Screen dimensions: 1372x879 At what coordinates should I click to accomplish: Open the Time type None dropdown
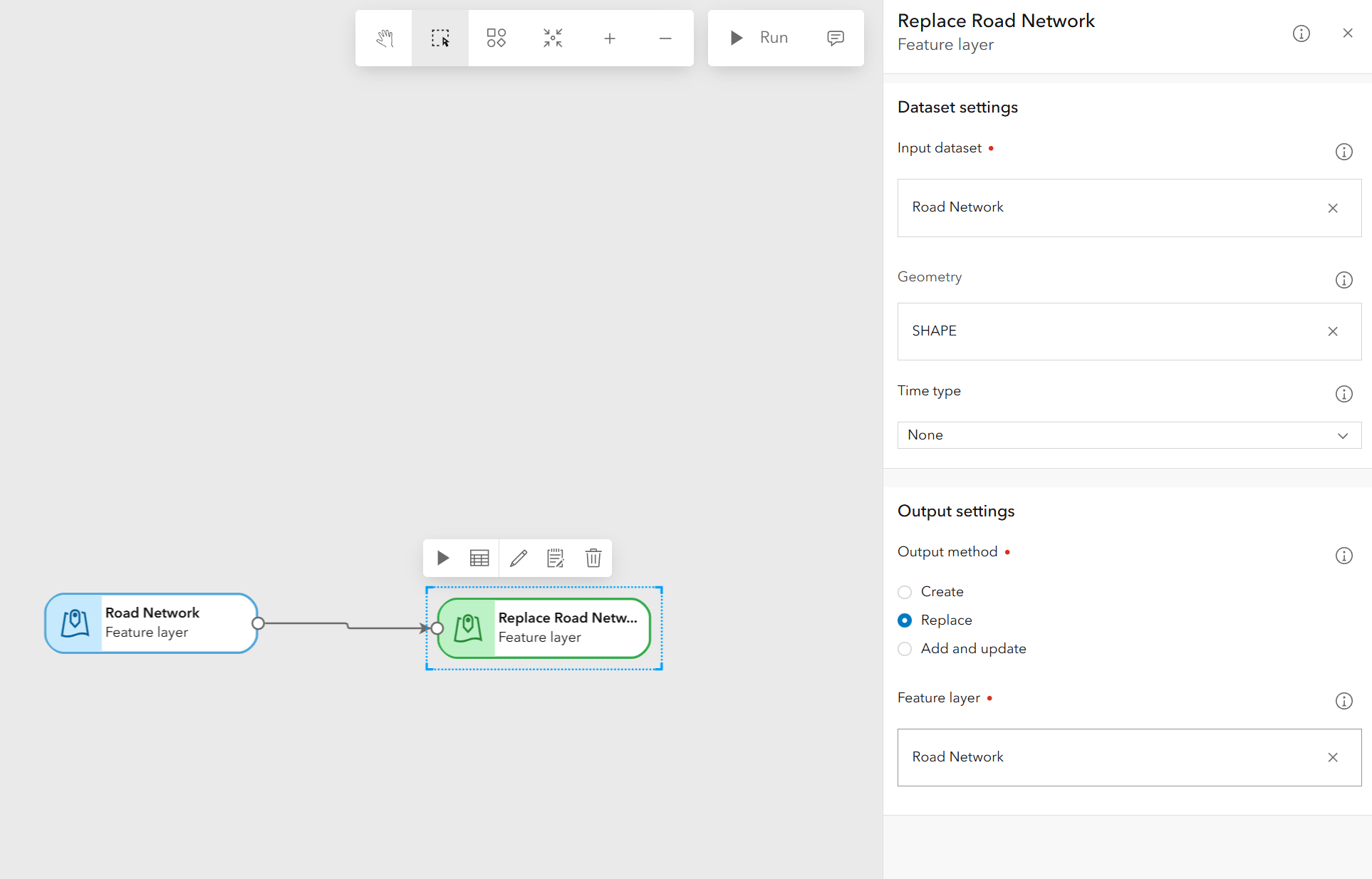(1129, 435)
